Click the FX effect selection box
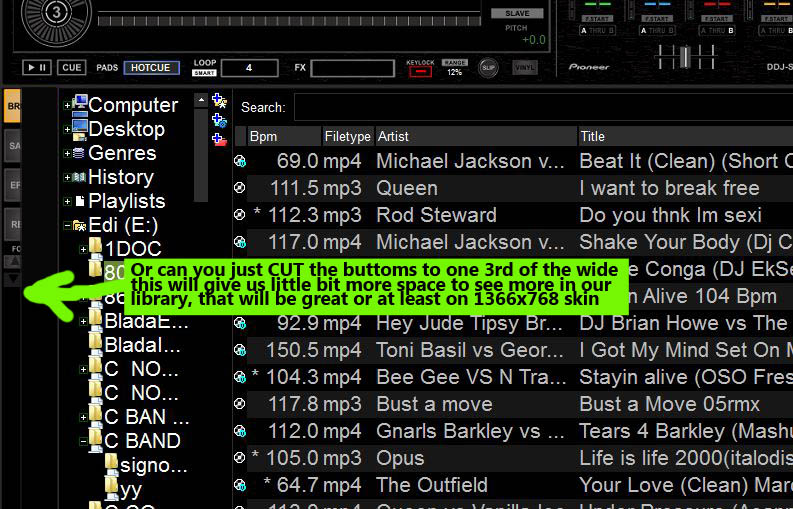 point(353,68)
